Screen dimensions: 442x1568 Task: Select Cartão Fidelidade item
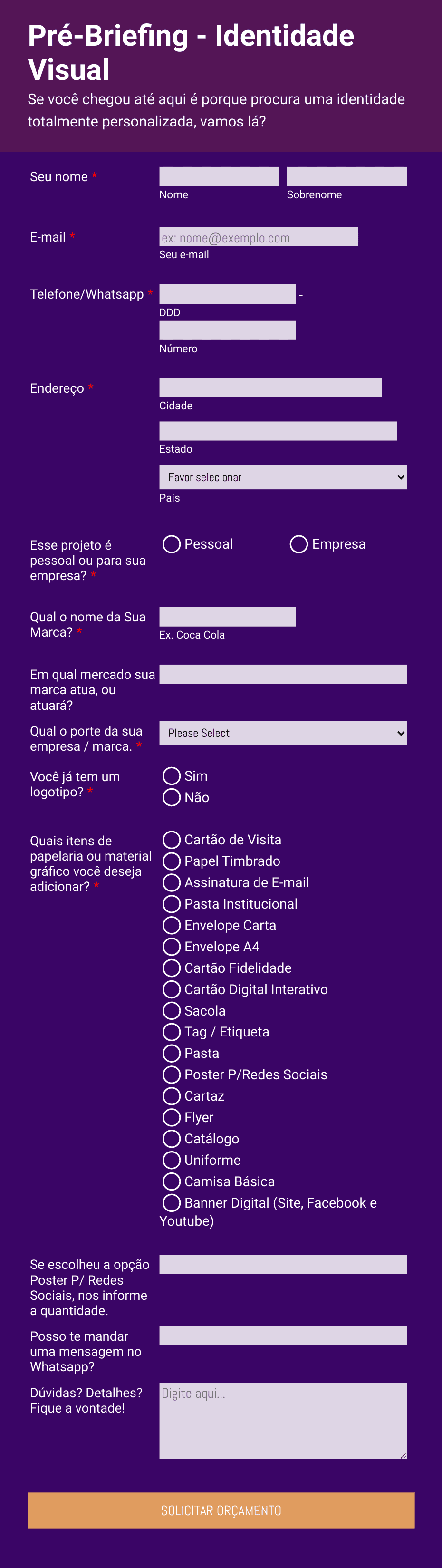171,968
